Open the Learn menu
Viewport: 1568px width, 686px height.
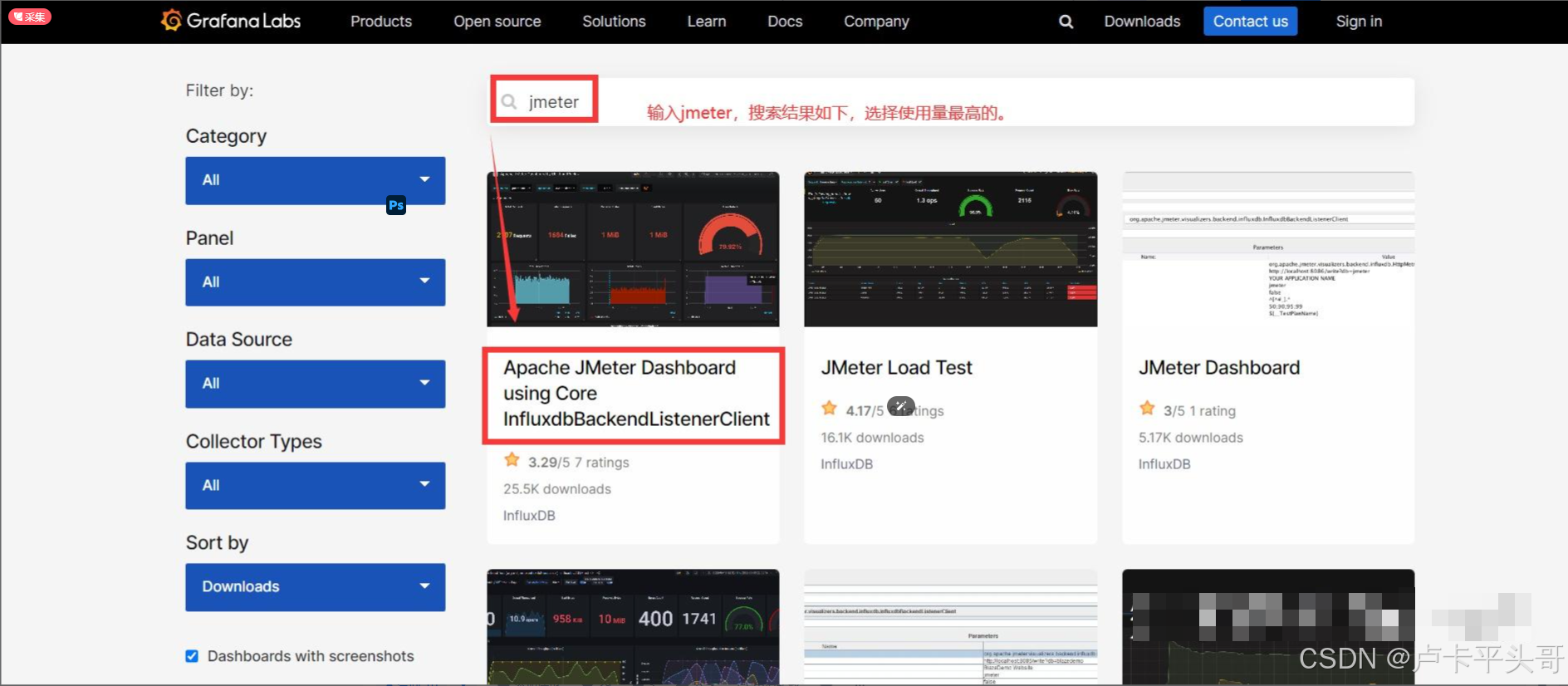tap(707, 22)
